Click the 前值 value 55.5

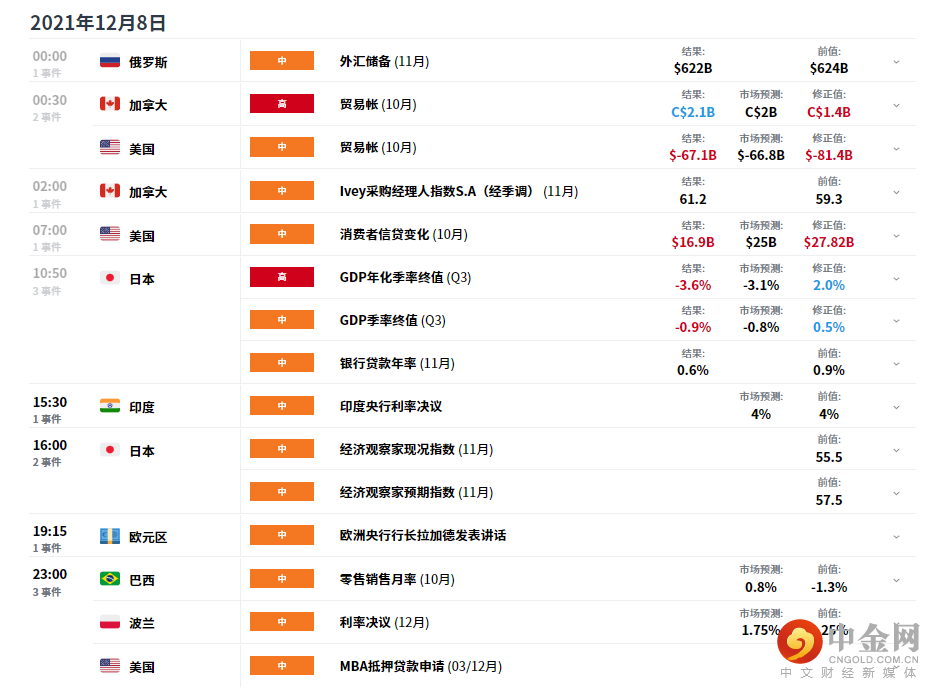829,457
